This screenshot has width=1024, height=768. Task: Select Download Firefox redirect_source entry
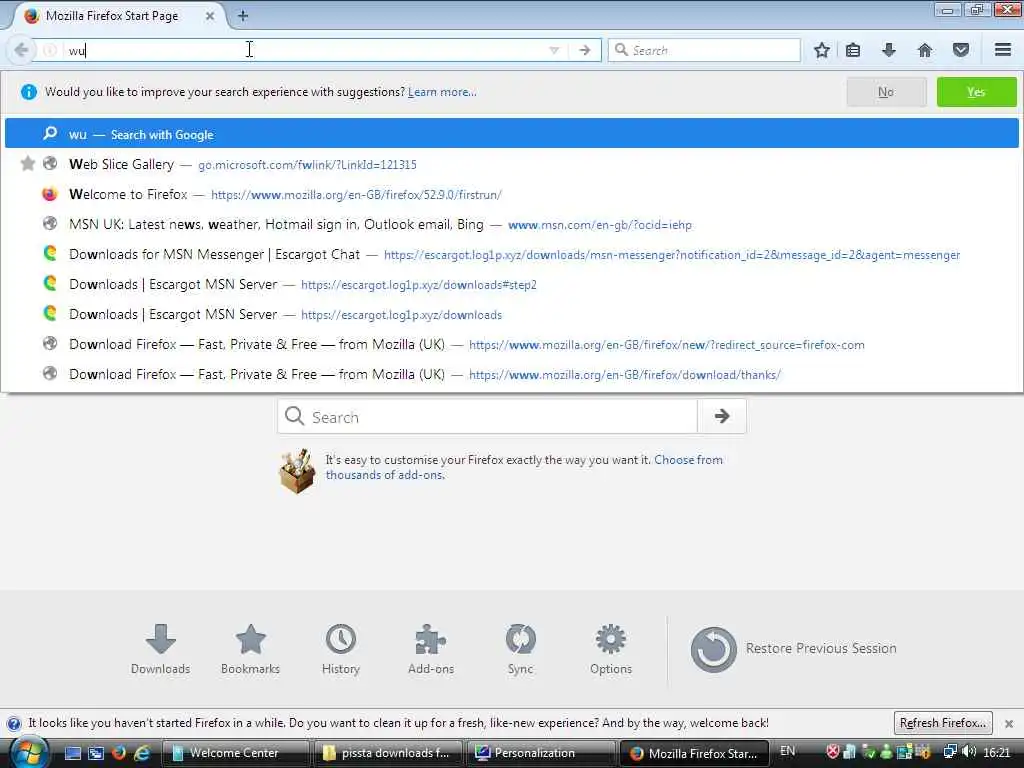pyautogui.click(x=512, y=344)
